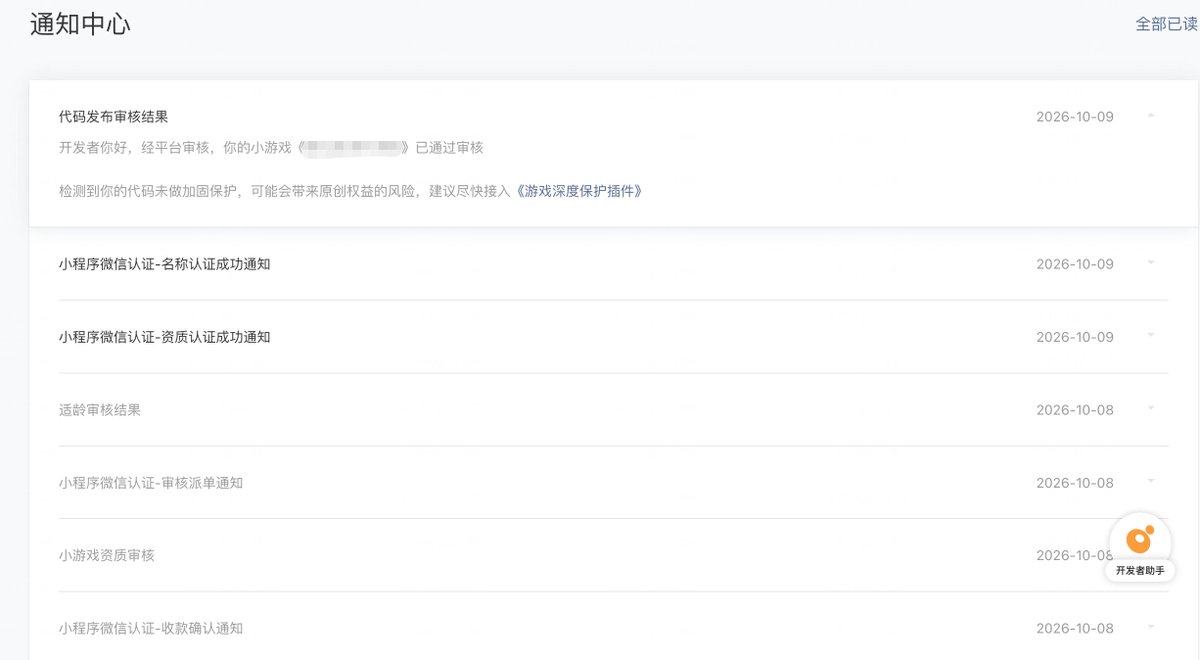The height and width of the screenshot is (660, 1200).
Task: Open the 开发者助手 assistant icon
Action: point(1140,542)
